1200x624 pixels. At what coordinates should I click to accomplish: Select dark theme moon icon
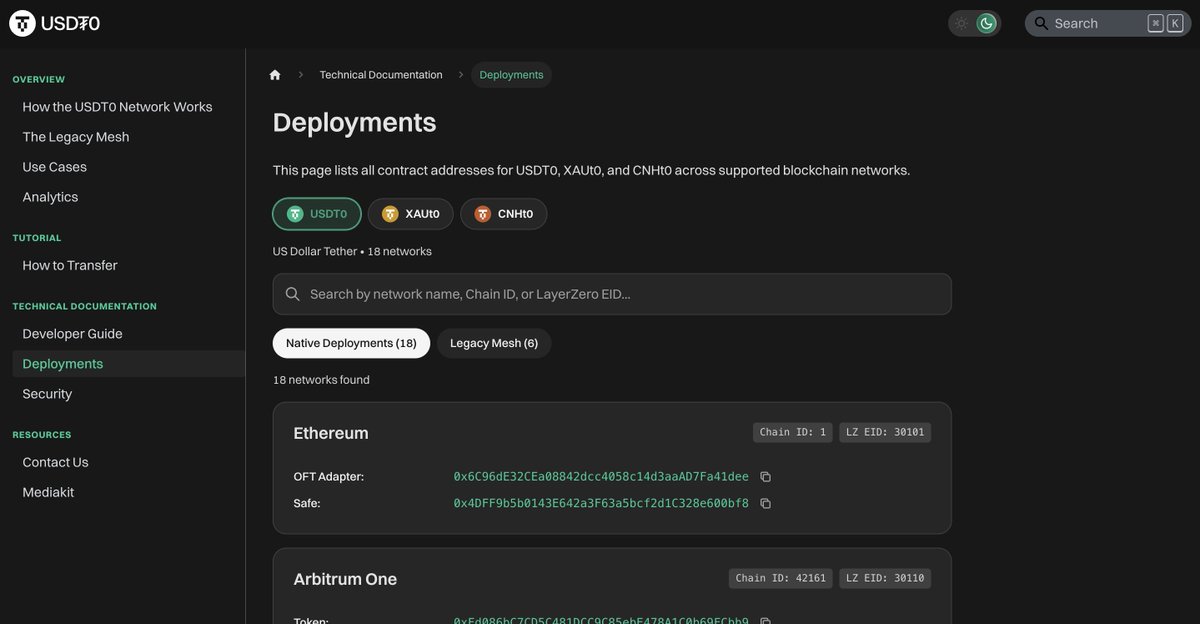pos(987,23)
